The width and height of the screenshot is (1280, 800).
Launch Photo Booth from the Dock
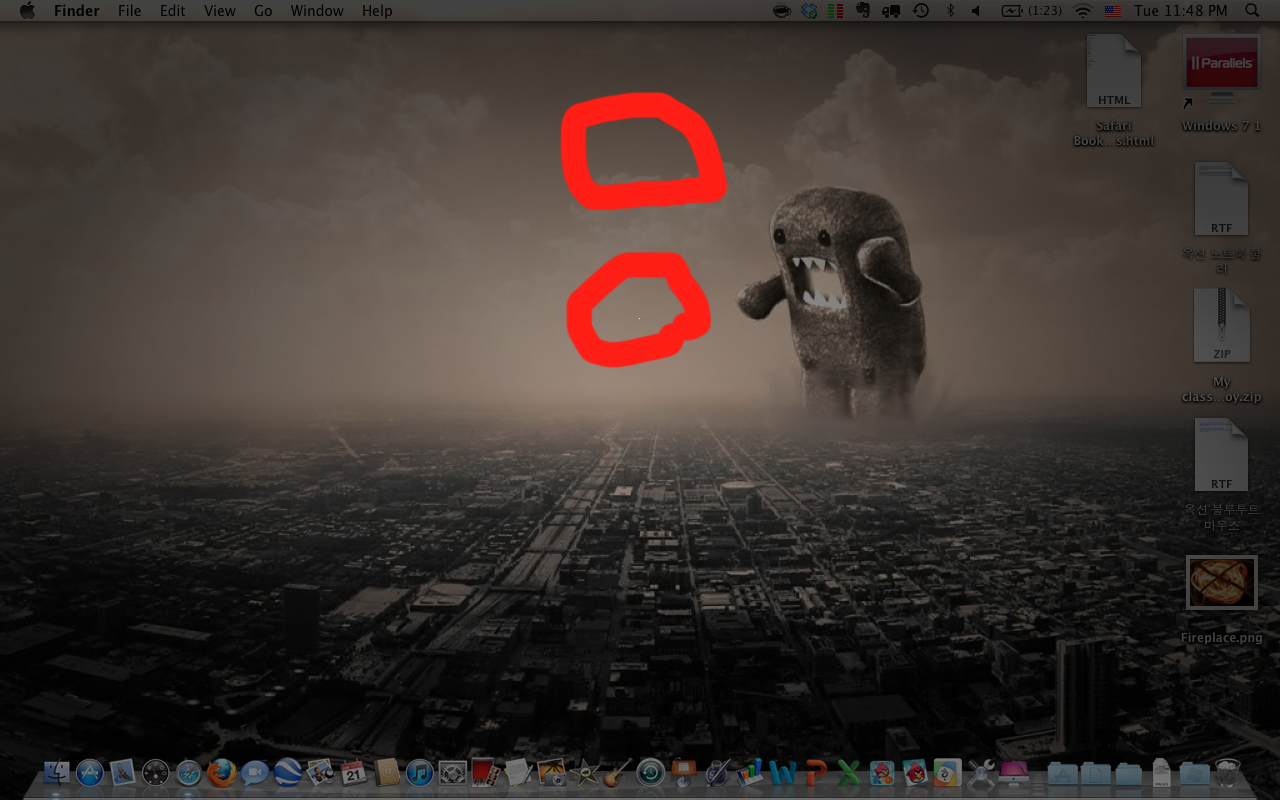coord(486,773)
